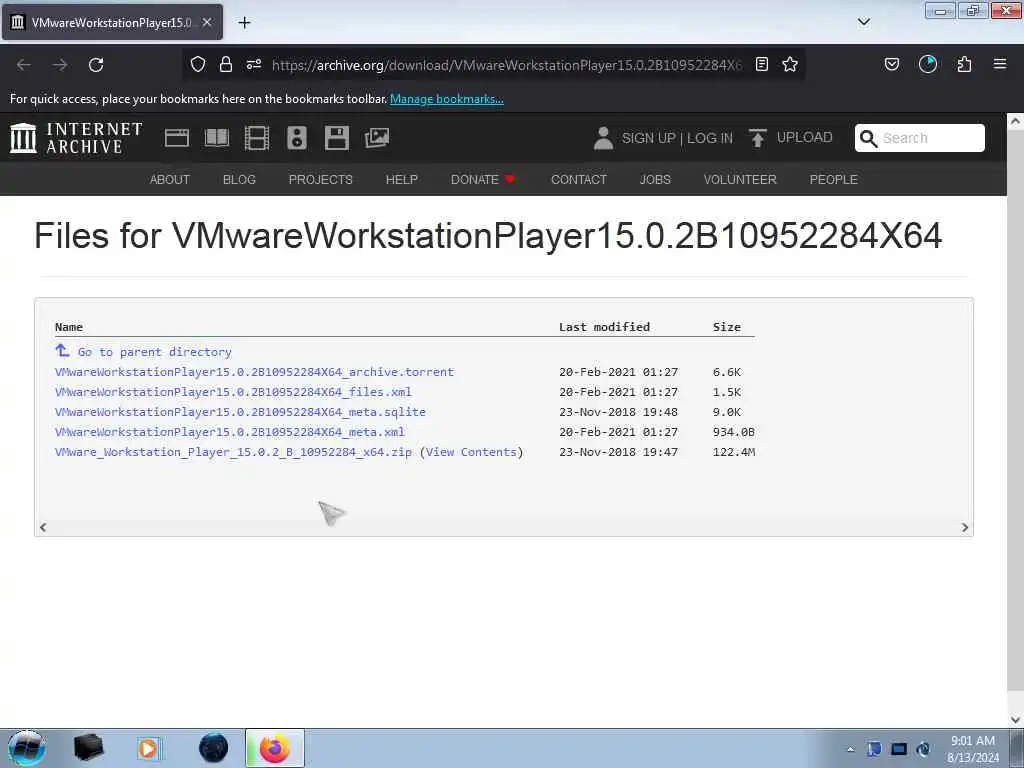
Task: Expand the list all tabs chevron
Action: (864, 22)
